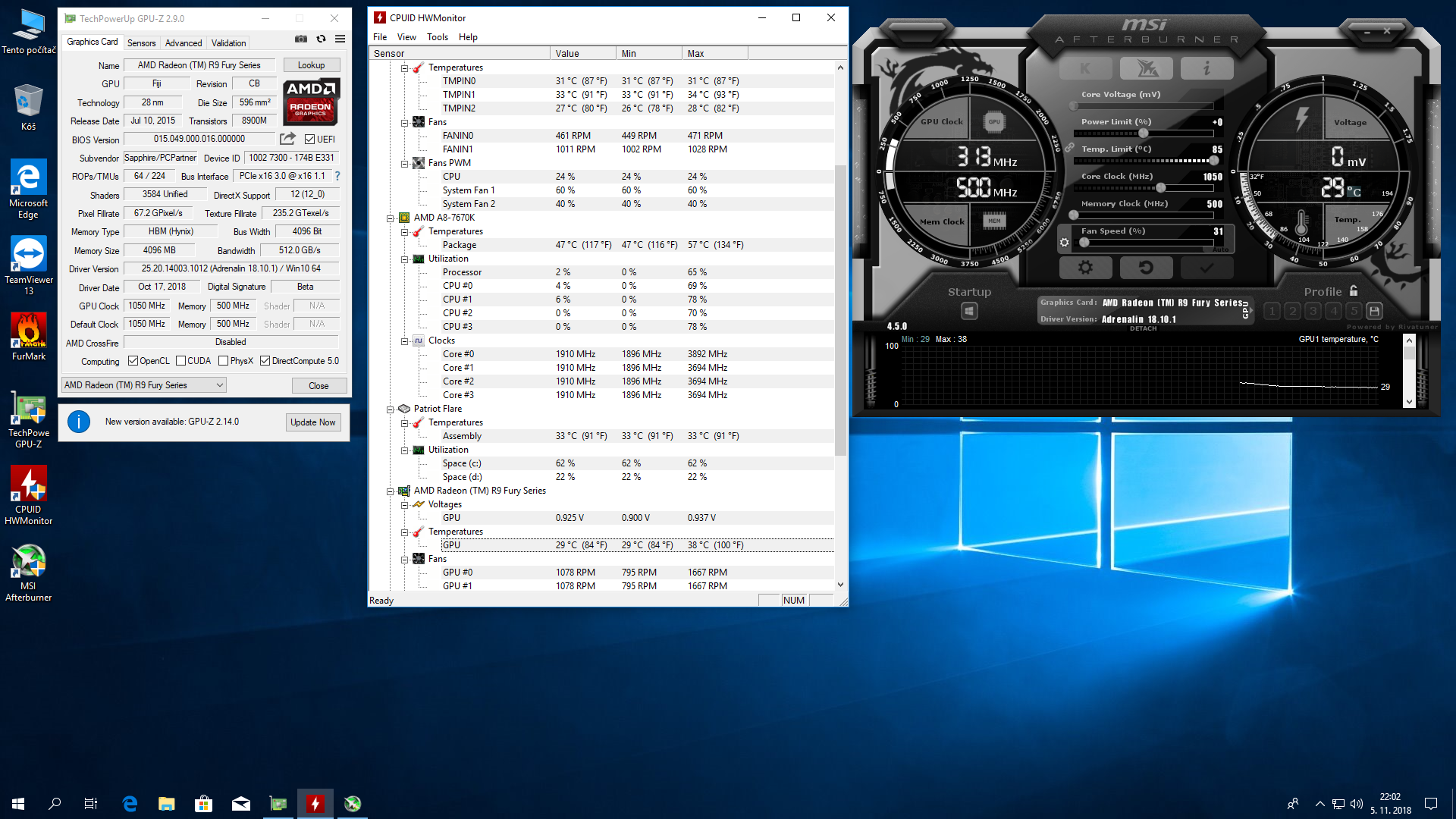Switch to GPU-Z Advanced tab
This screenshot has height=819, width=1456.
pos(184,43)
